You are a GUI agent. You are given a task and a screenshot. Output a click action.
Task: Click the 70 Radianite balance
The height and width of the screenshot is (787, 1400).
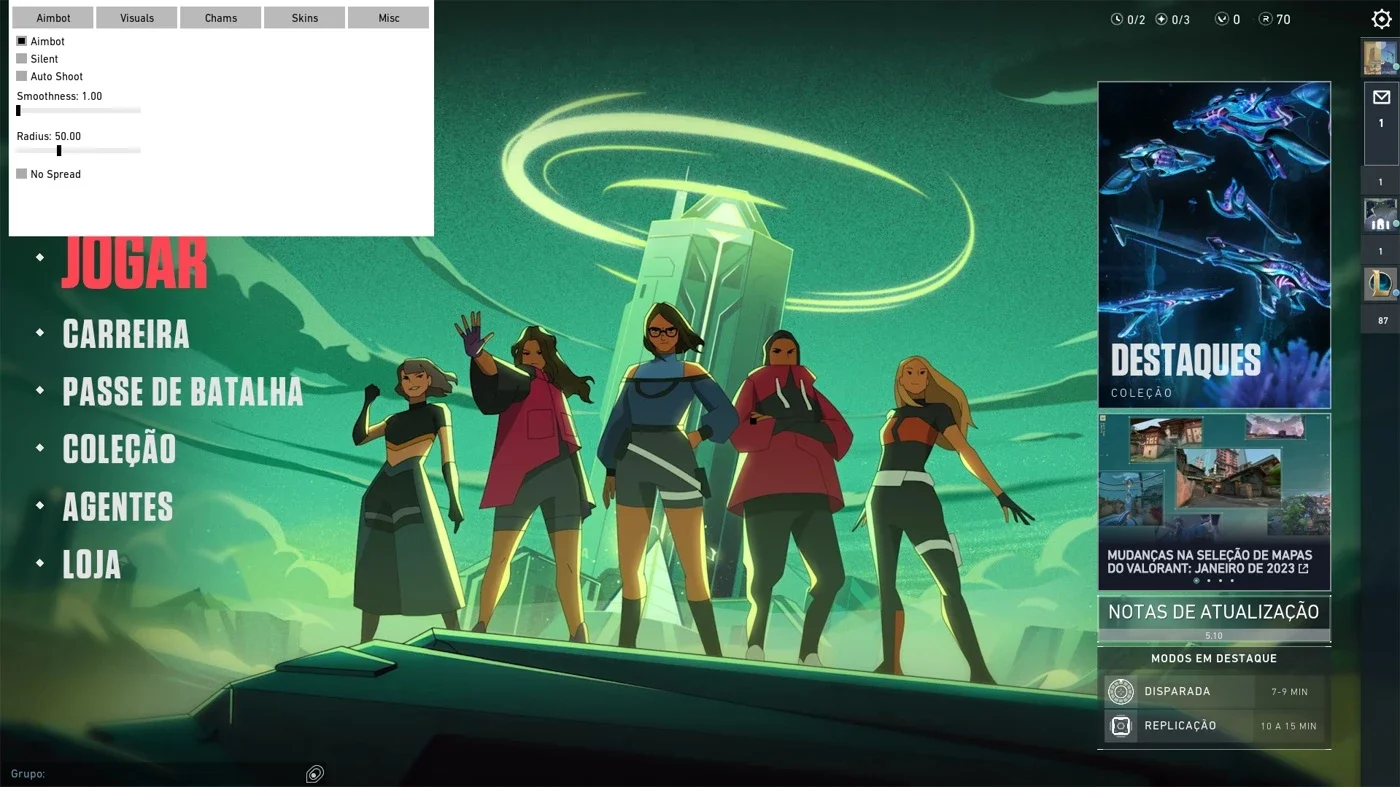pos(1283,19)
